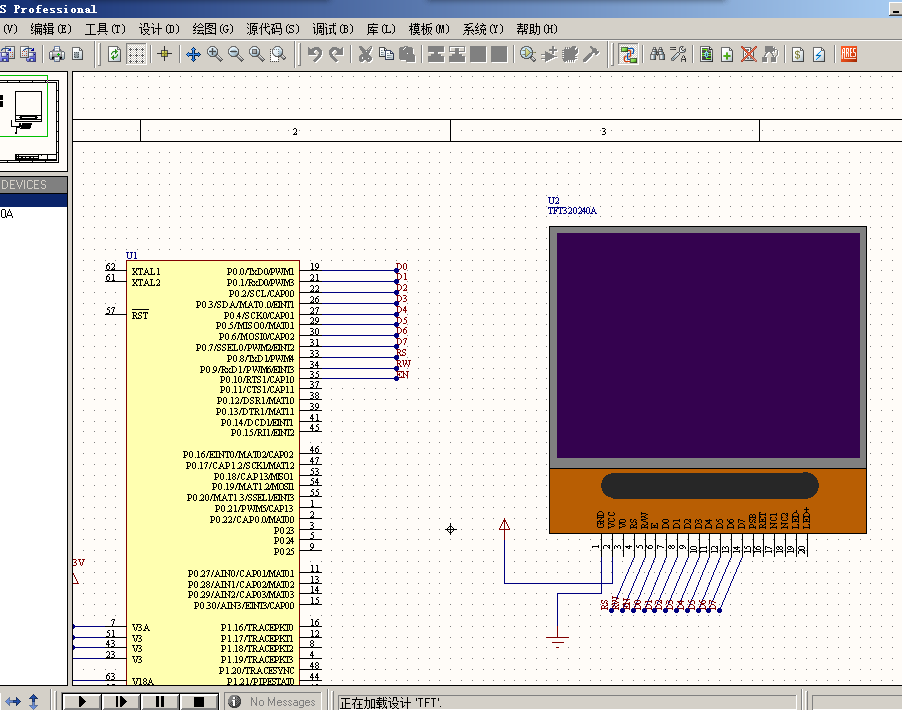Click the Block Delete icon
Screen dimensions: 902x710
click(499, 54)
